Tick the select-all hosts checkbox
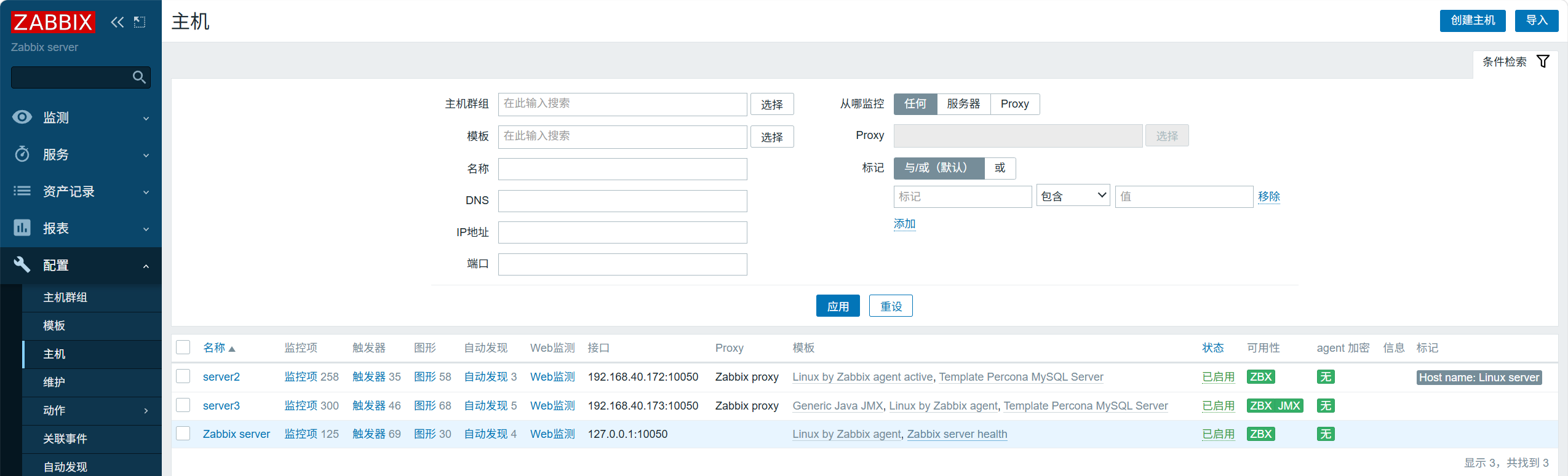The width and height of the screenshot is (1568, 476). [x=183, y=347]
